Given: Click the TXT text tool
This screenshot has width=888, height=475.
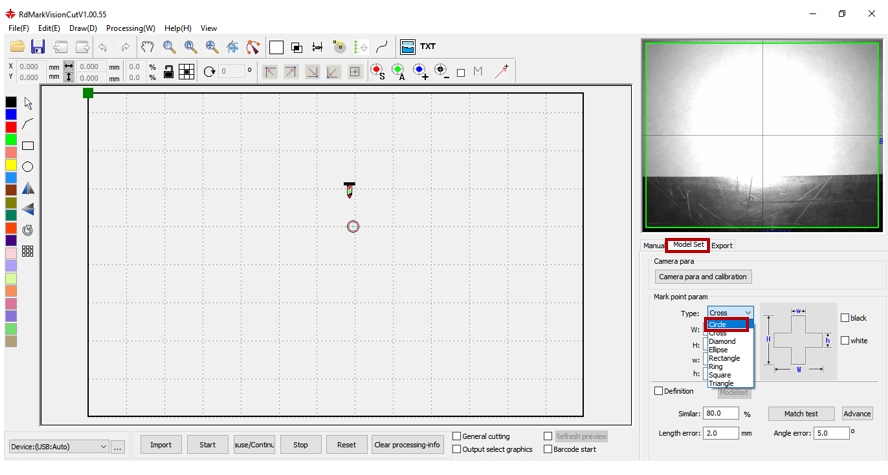Looking at the screenshot, I should click(428, 46).
